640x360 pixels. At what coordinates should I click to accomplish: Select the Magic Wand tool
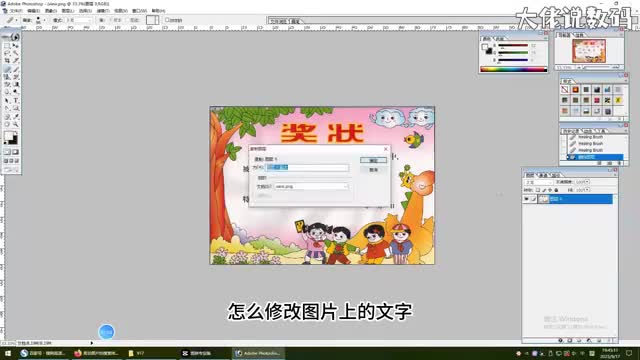[x=16, y=53]
